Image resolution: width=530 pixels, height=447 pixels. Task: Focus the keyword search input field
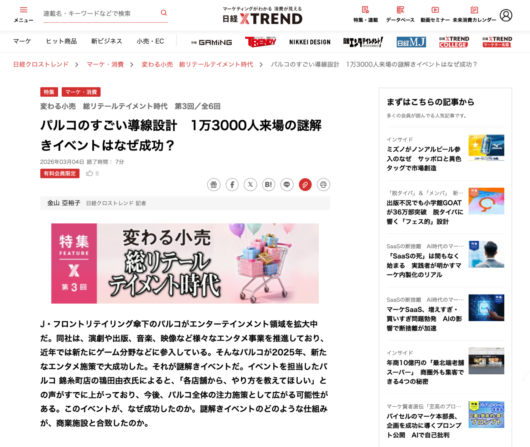pyautogui.click(x=101, y=14)
